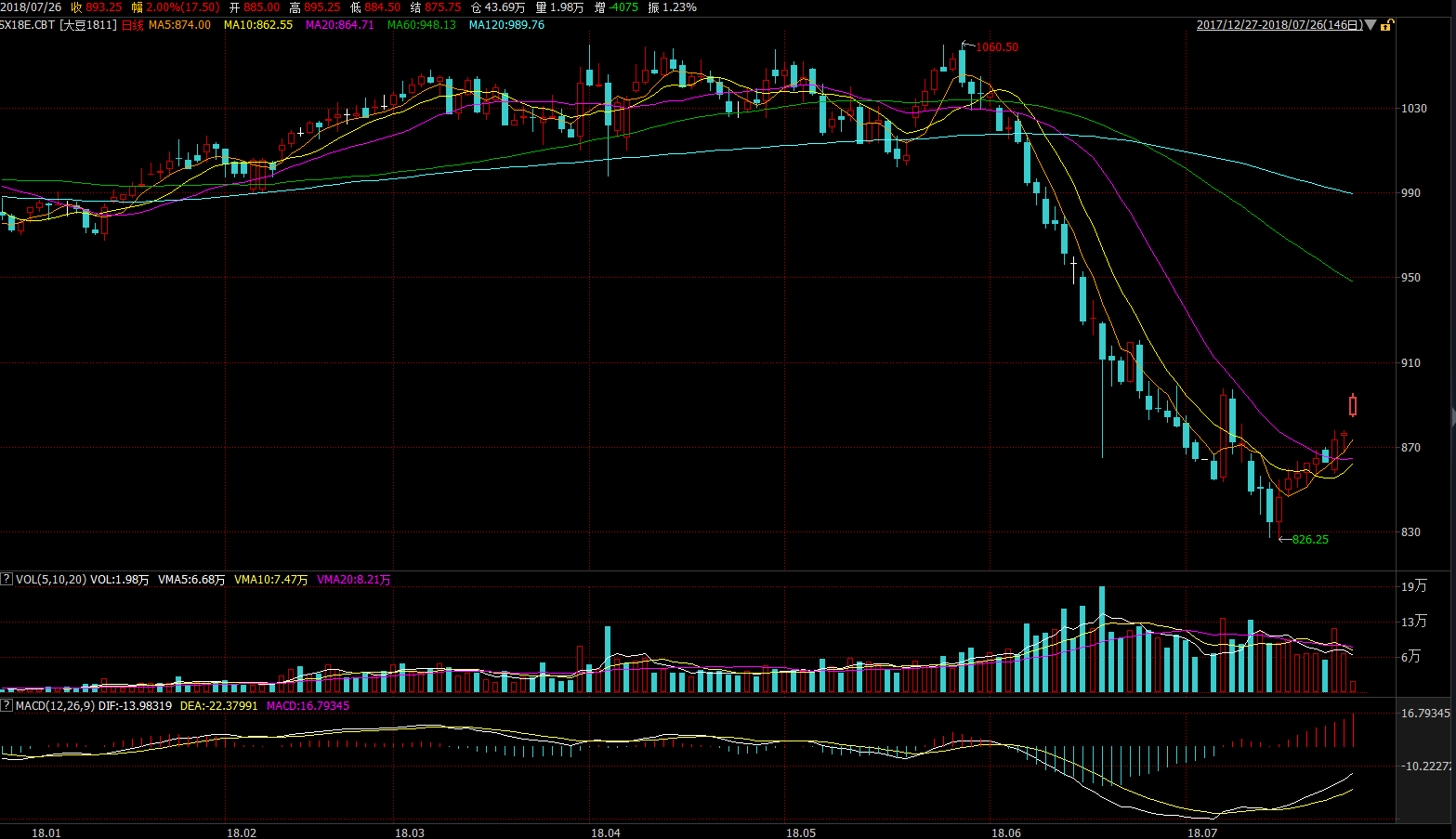Click the 950 price axis label

(x=1410, y=278)
